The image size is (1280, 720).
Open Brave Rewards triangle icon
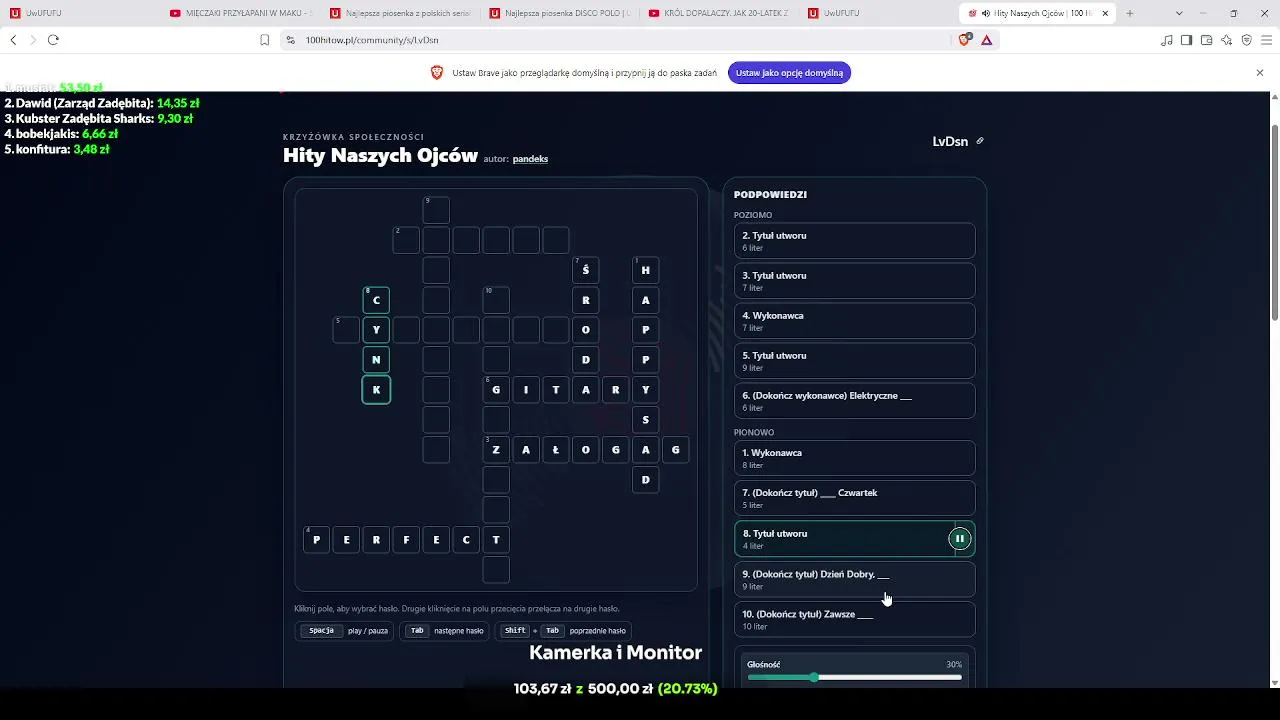[x=986, y=40]
